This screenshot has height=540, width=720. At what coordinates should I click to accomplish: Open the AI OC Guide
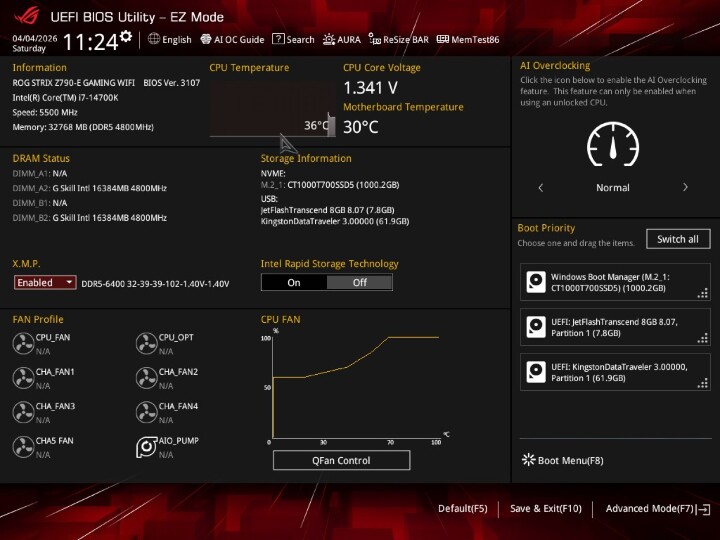[x=232, y=39]
